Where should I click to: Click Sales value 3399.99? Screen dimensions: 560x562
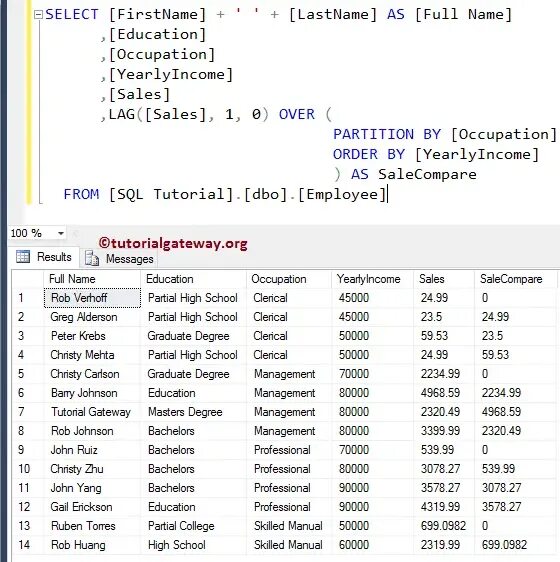click(444, 431)
